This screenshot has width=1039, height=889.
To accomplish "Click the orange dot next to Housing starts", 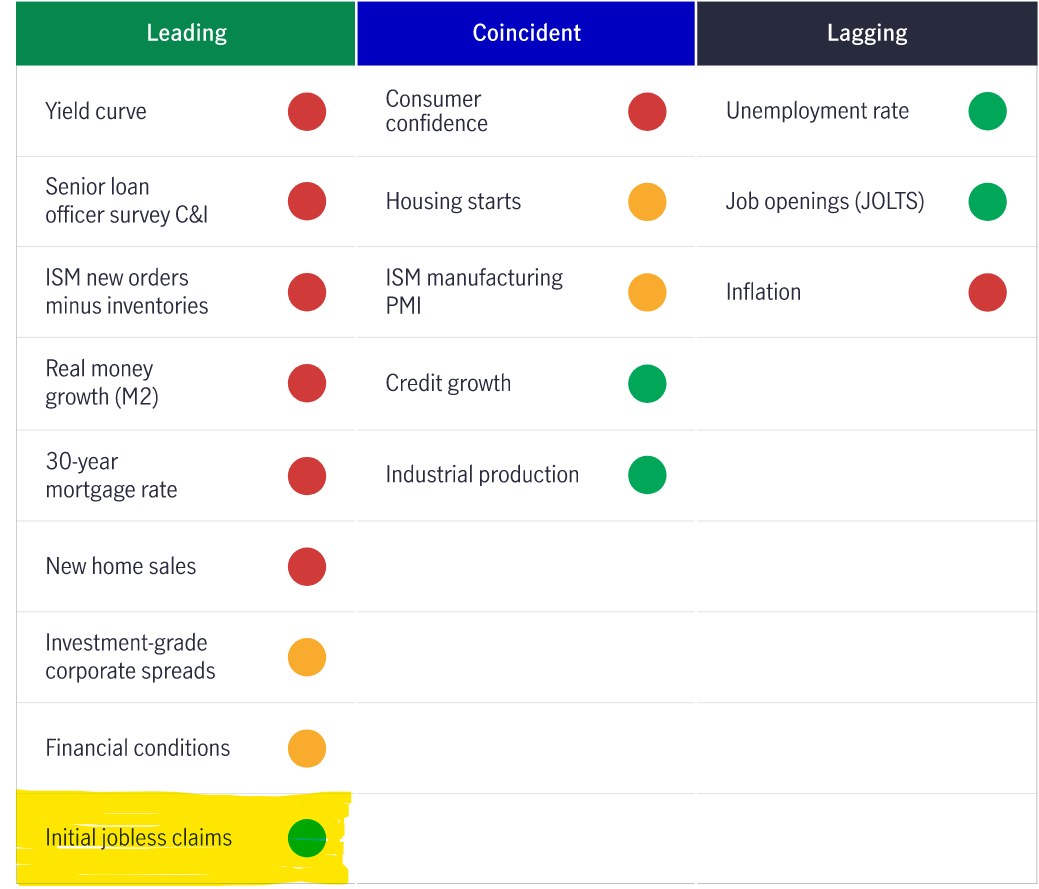I will 647,202.
